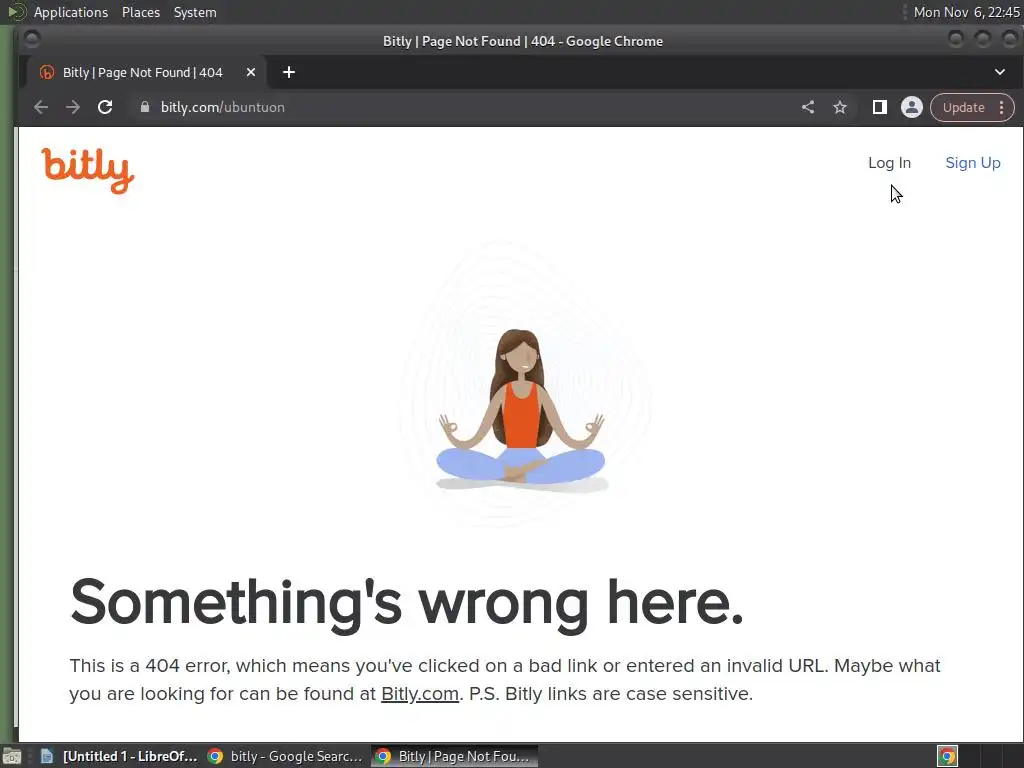Expand the tab search dropdown
The image size is (1024, 768).
tap(999, 72)
